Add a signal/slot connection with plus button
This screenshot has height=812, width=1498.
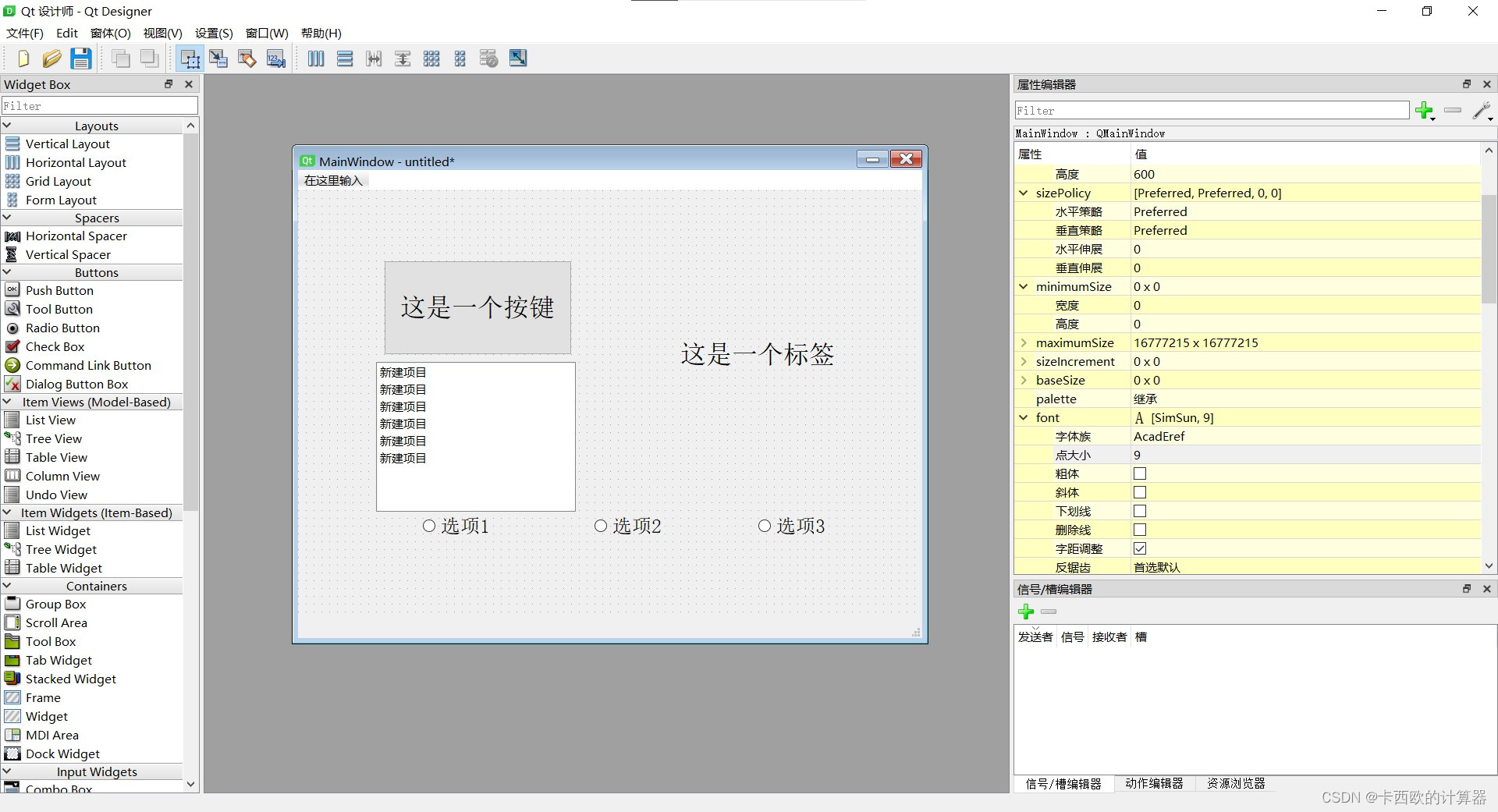tap(1025, 612)
